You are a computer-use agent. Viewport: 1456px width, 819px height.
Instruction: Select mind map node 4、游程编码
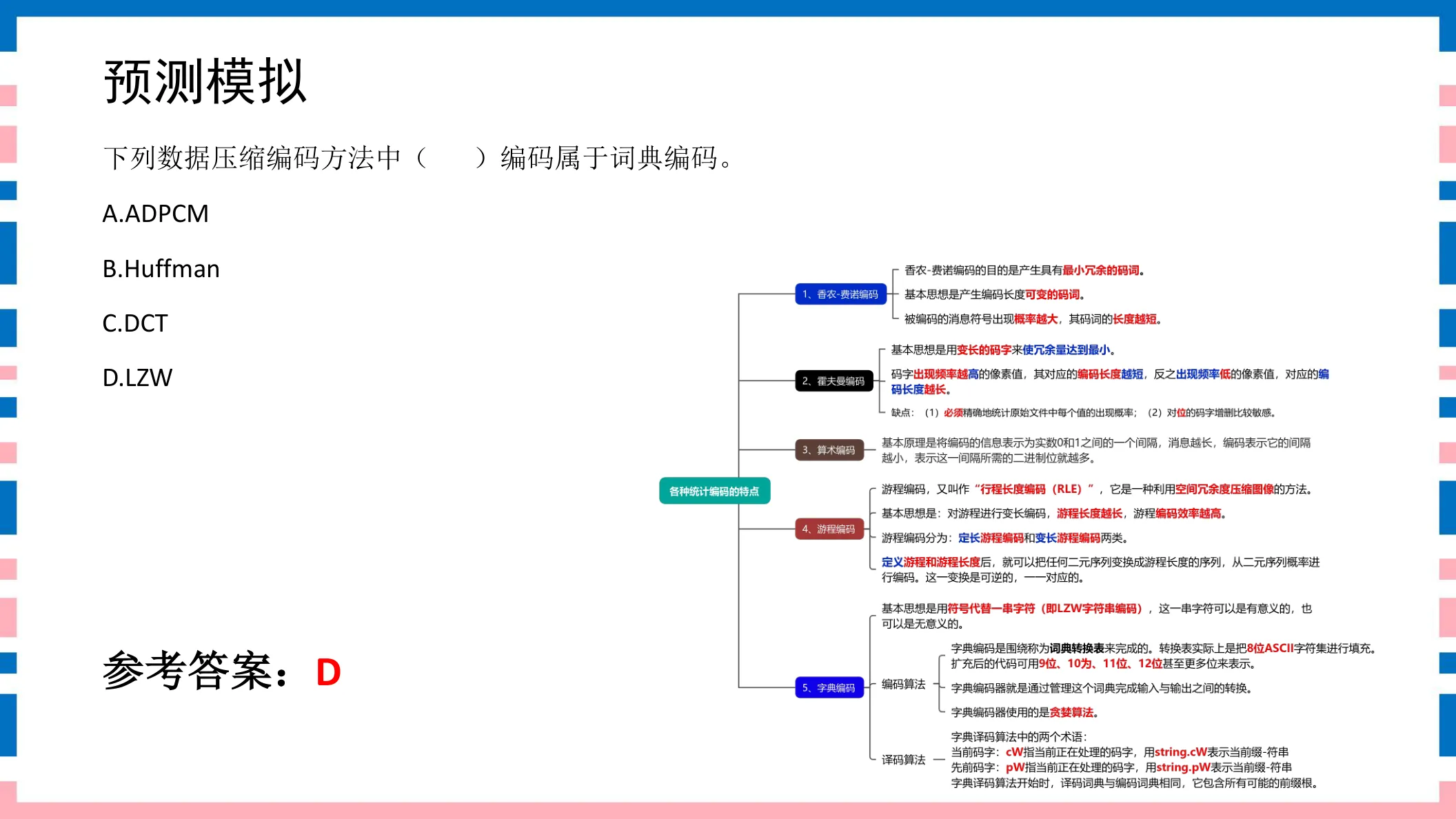(x=829, y=529)
